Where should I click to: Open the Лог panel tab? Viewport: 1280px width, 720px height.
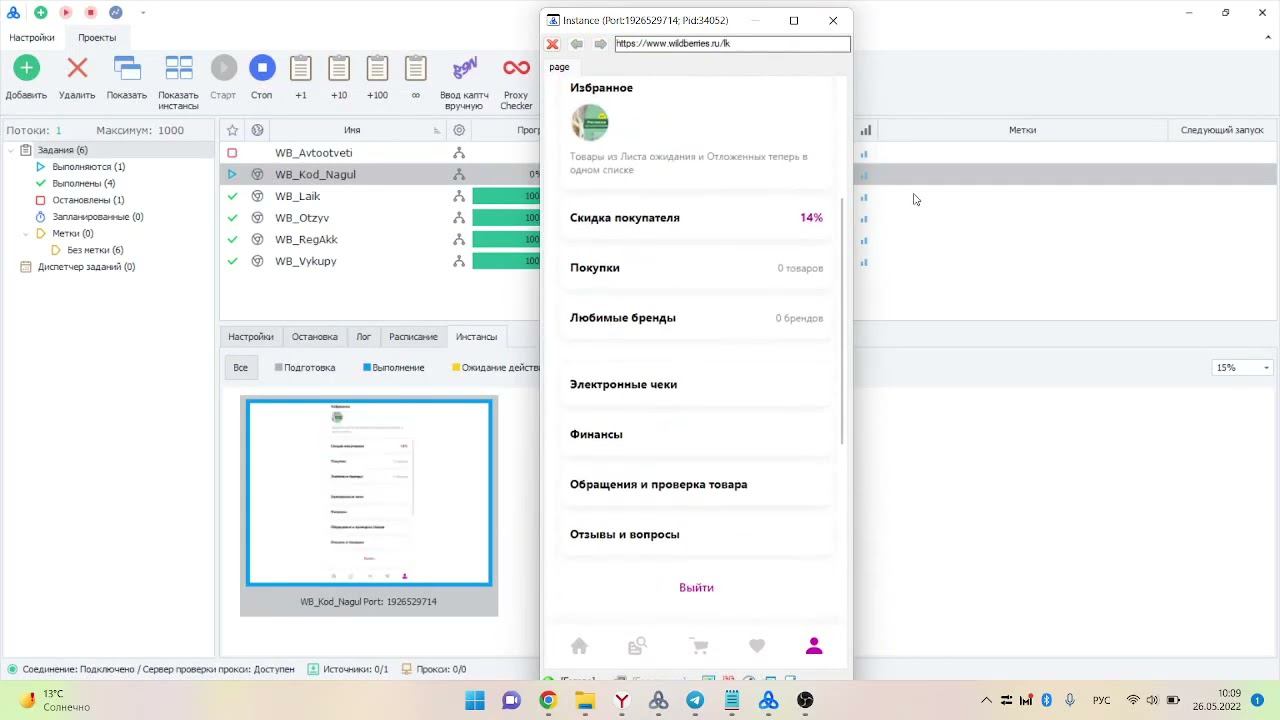[364, 337]
